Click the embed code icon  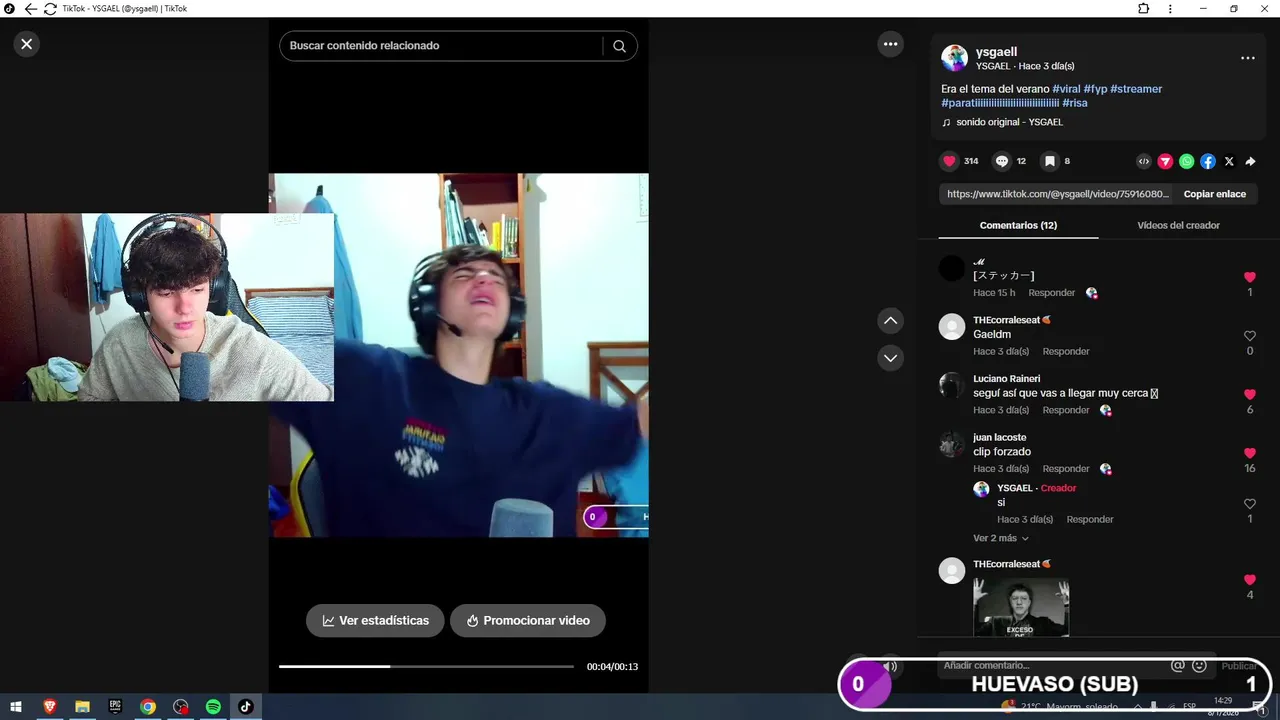(x=1144, y=161)
